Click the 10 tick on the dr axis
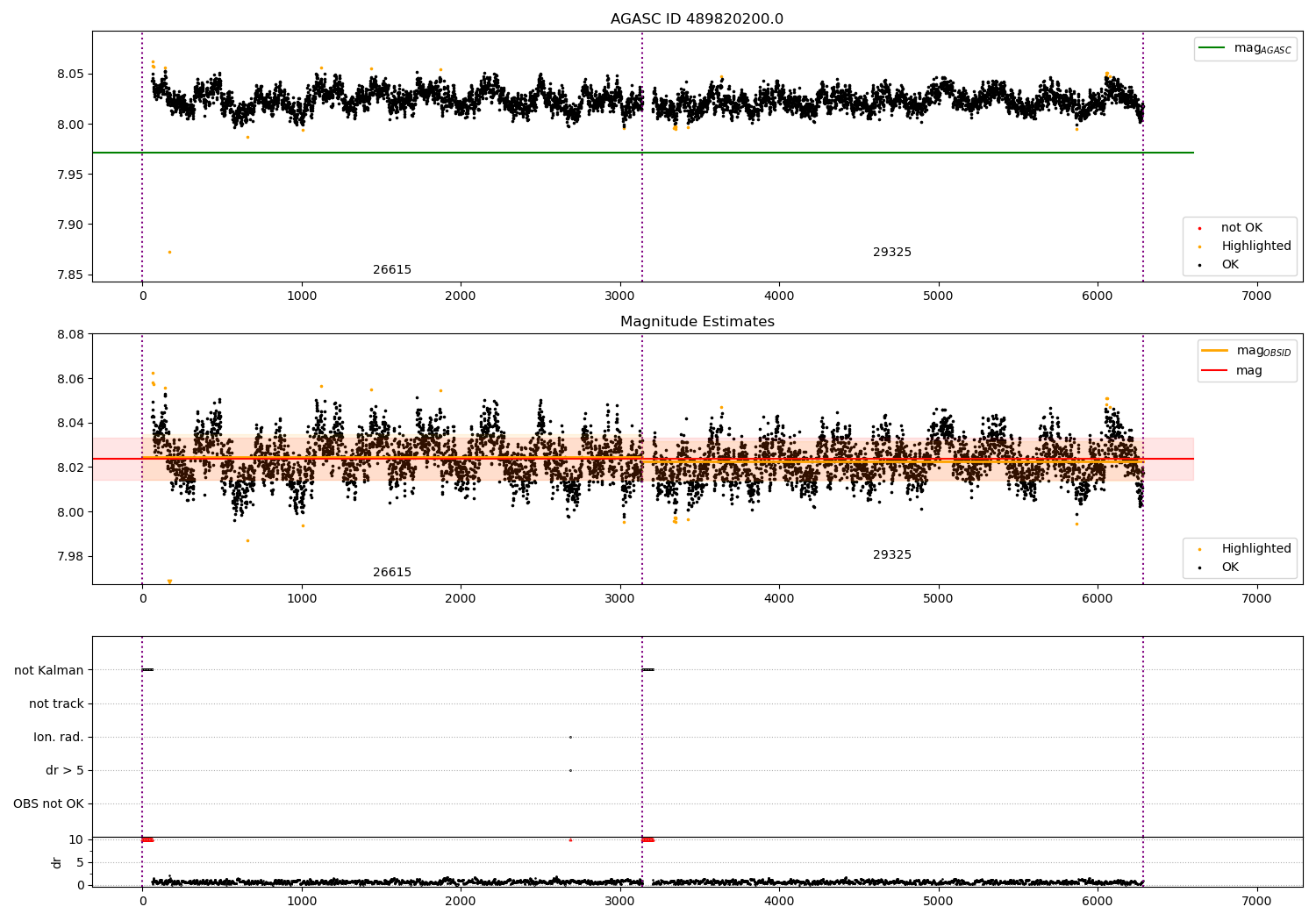The height and width of the screenshot is (921, 1316). 75,839
